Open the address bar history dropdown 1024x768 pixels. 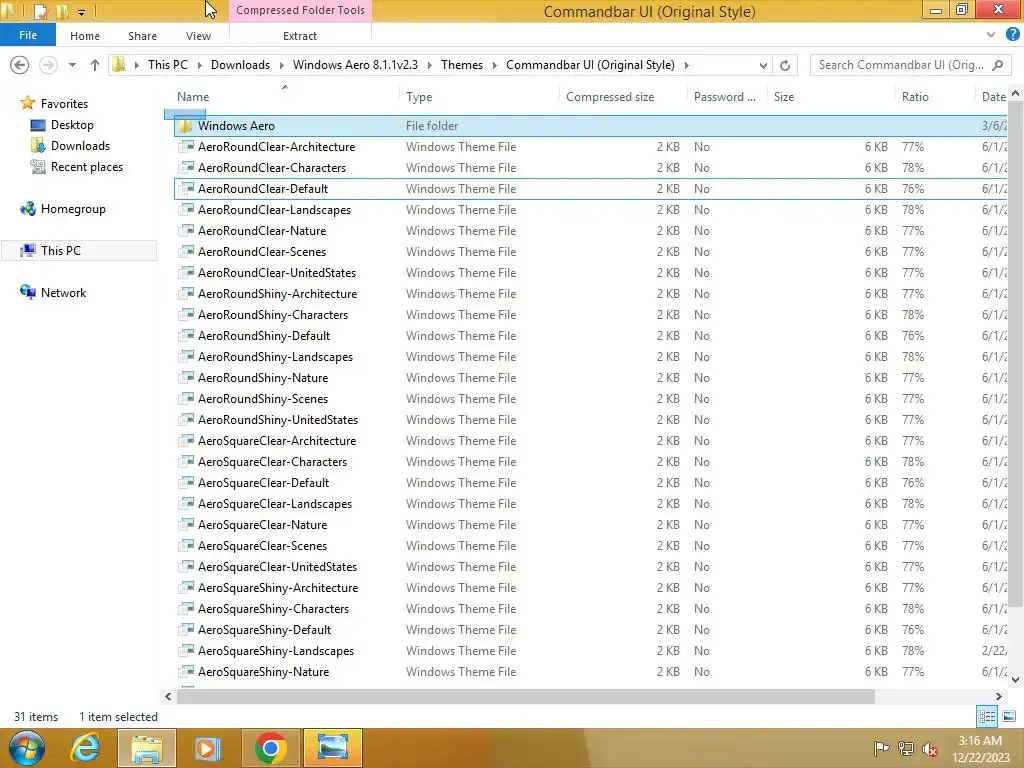pos(763,65)
